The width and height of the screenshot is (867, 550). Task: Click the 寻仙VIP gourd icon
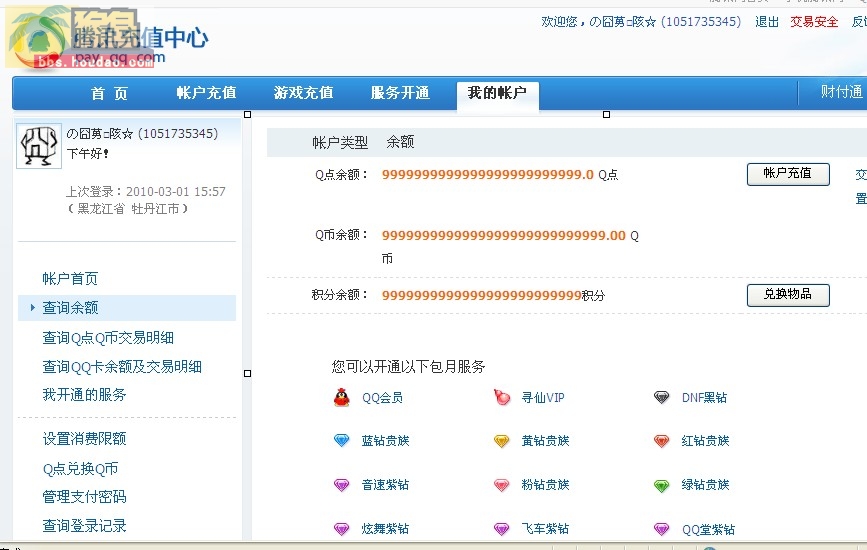point(502,397)
